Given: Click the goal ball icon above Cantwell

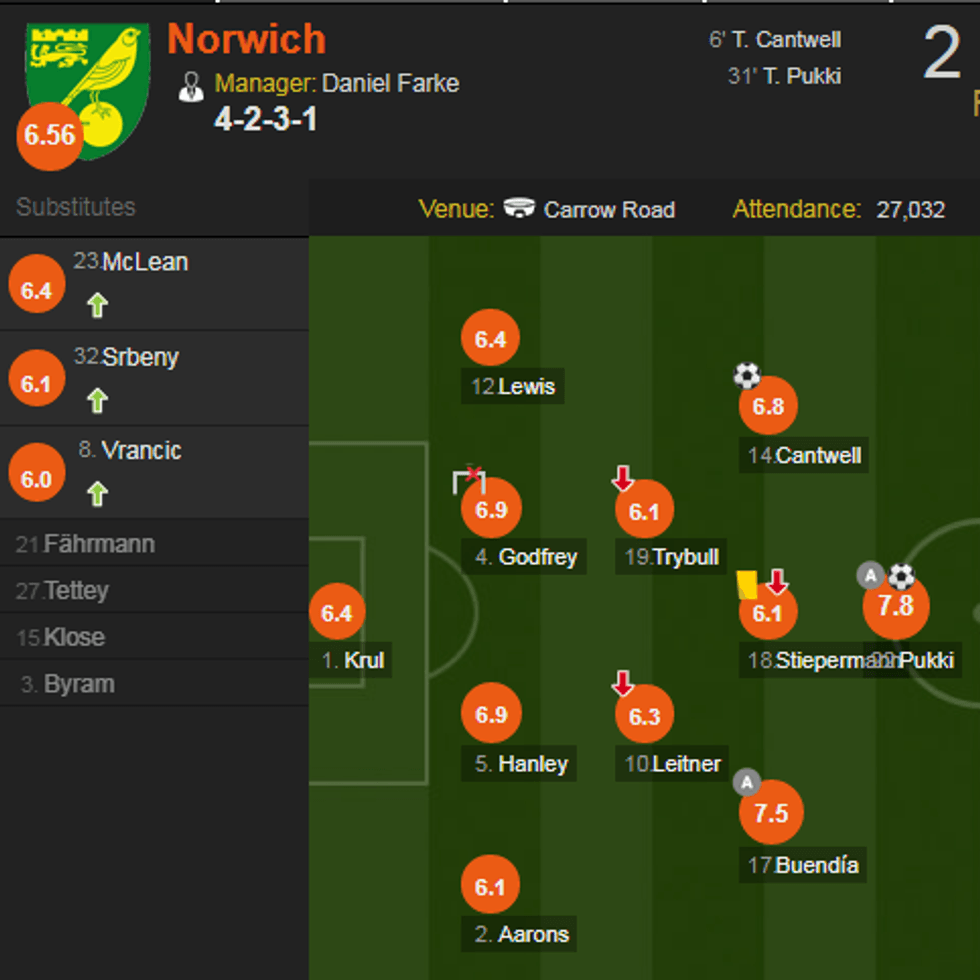Looking at the screenshot, I should (x=747, y=376).
